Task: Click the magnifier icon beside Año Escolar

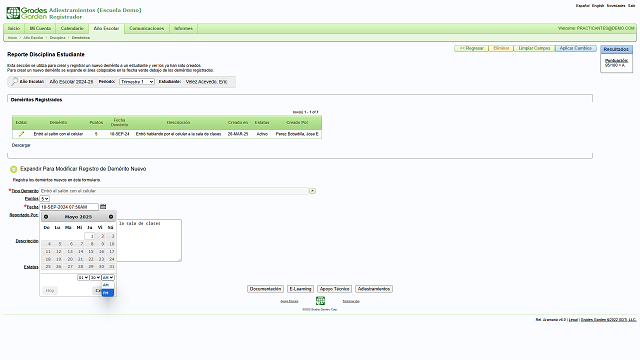Action: (x=14, y=82)
